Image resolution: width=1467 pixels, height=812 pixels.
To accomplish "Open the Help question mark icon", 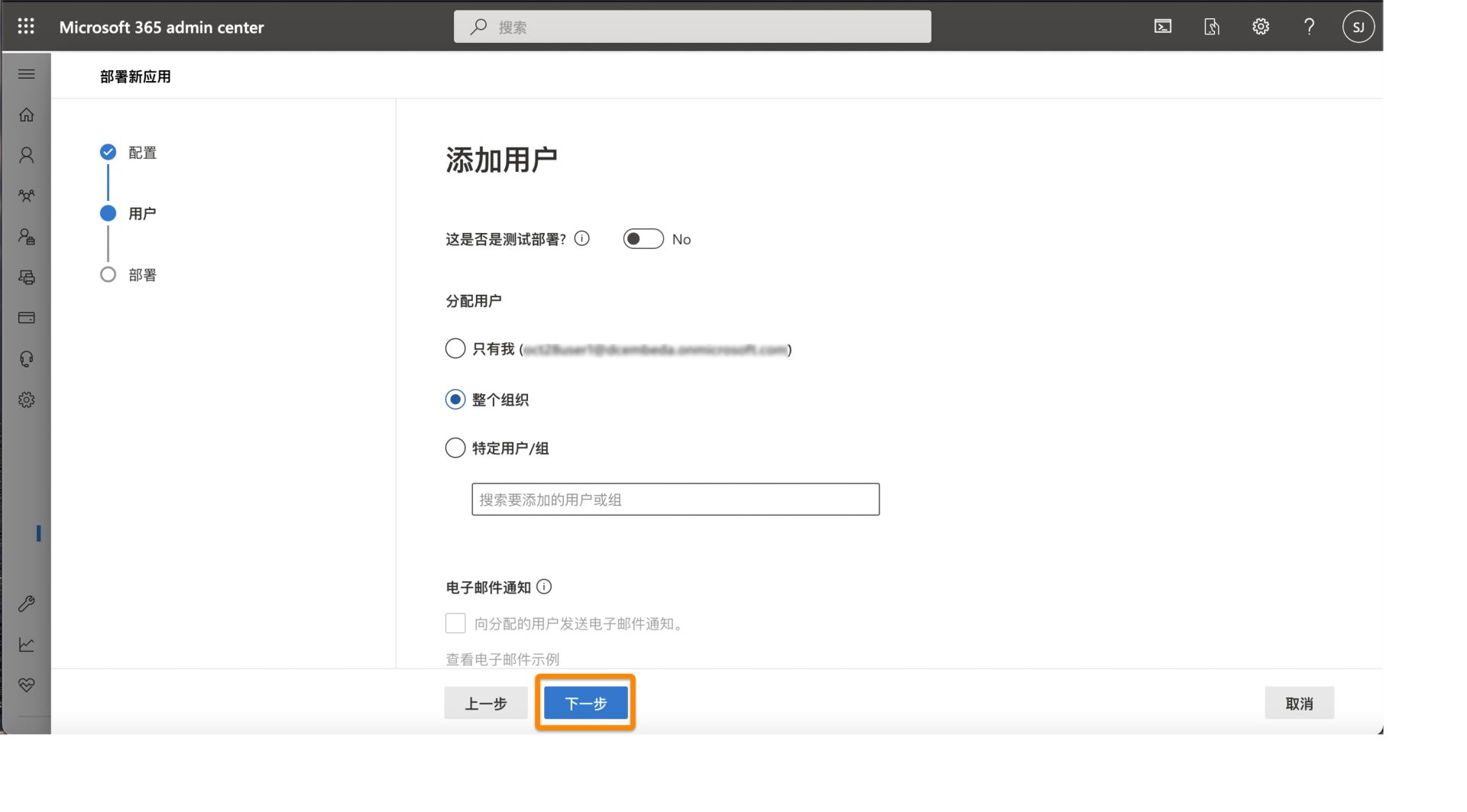I will point(1310,27).
